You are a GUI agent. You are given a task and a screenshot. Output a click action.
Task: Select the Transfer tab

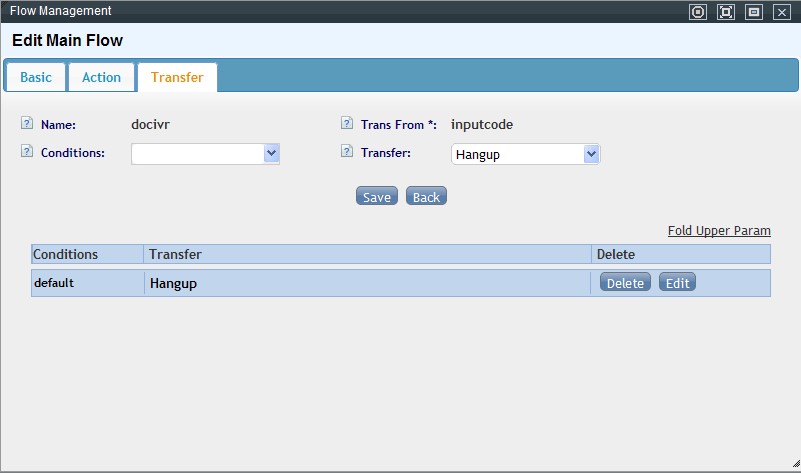click(177, 77)
